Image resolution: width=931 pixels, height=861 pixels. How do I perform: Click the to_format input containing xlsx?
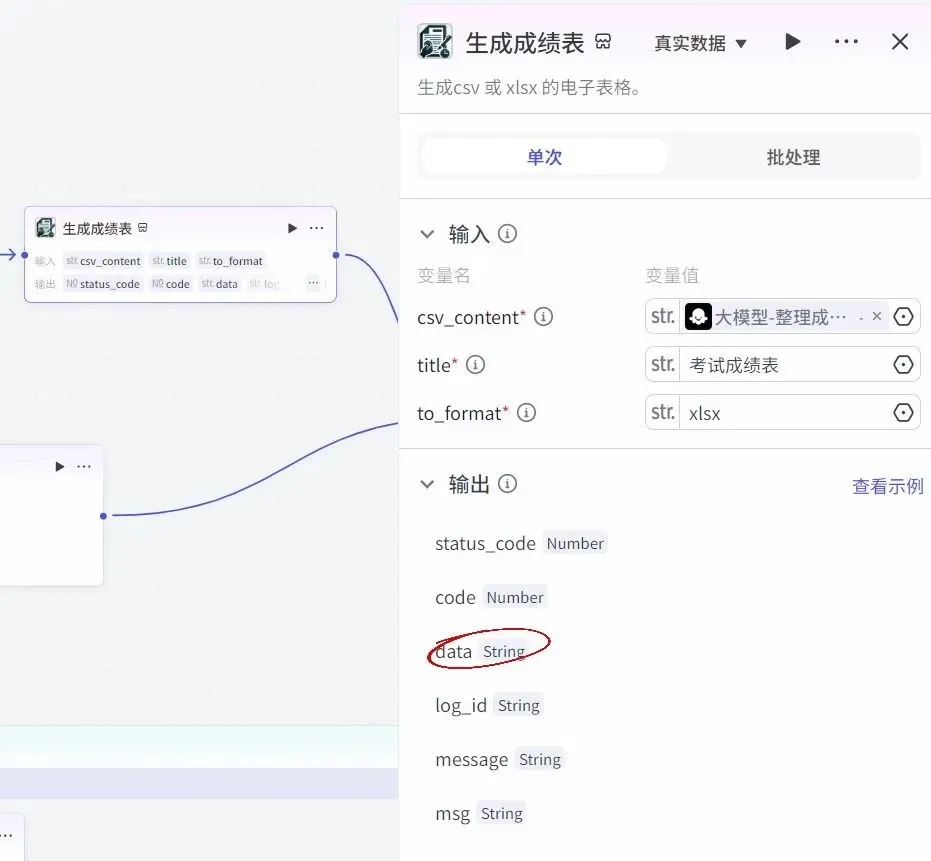point(785,413)
